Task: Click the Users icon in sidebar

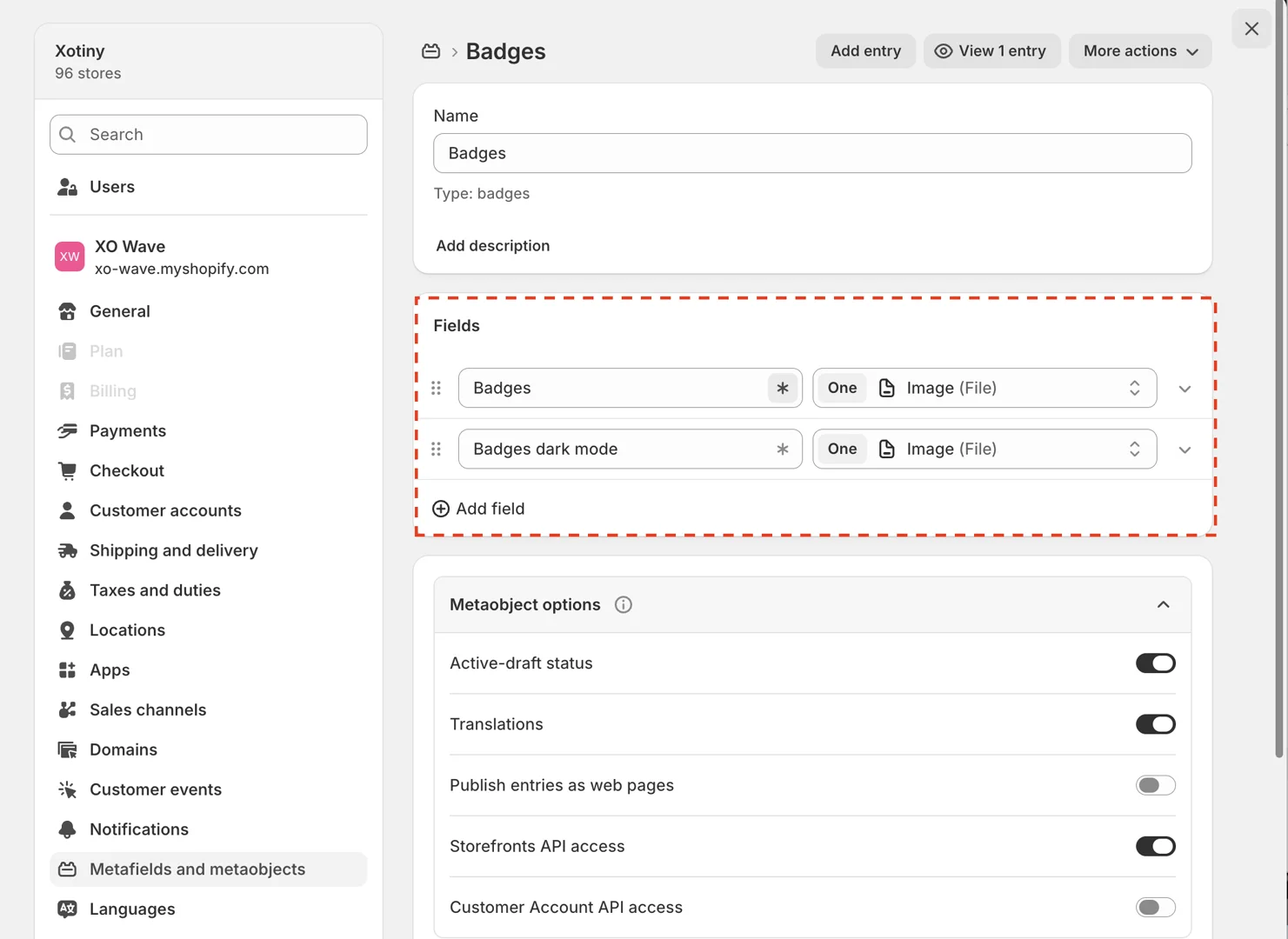Action: tap(68, 187)
